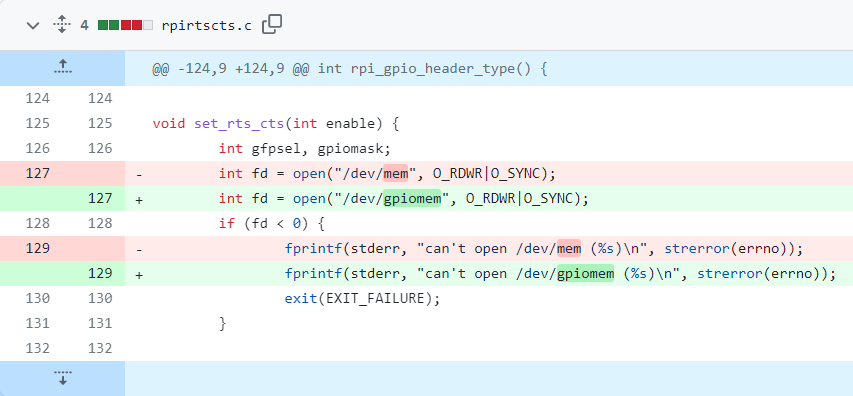Click the hunk header @@ -124,9 +124,9 @@
This screenshot has width=853, height=396.
pyautogui.click(x=349, y=70)
